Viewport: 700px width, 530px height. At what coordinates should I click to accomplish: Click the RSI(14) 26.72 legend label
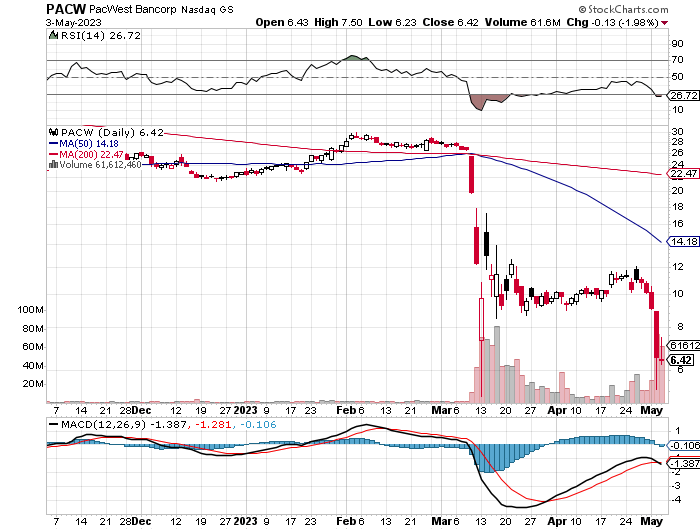[101, 36]
